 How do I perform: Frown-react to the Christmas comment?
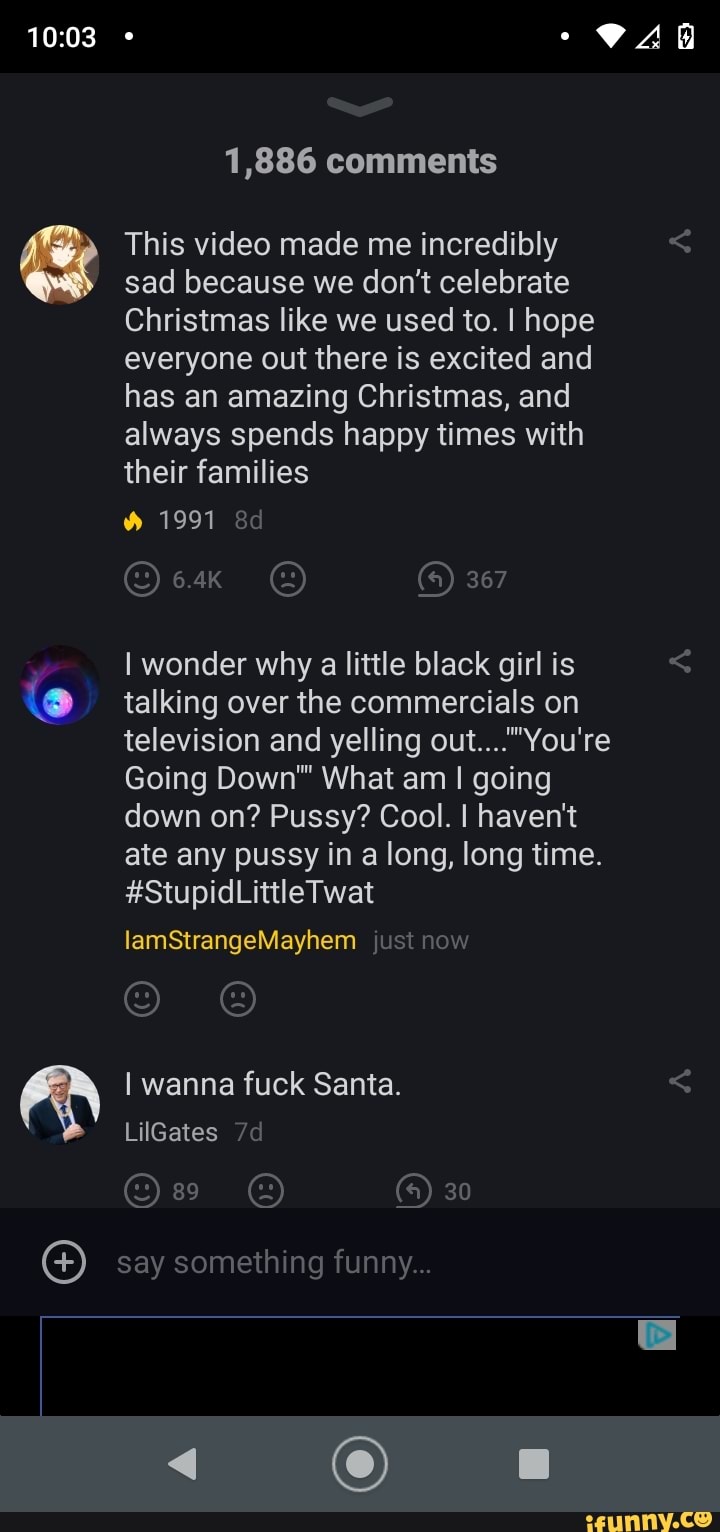pyautogui.click(x=288, y=579)
